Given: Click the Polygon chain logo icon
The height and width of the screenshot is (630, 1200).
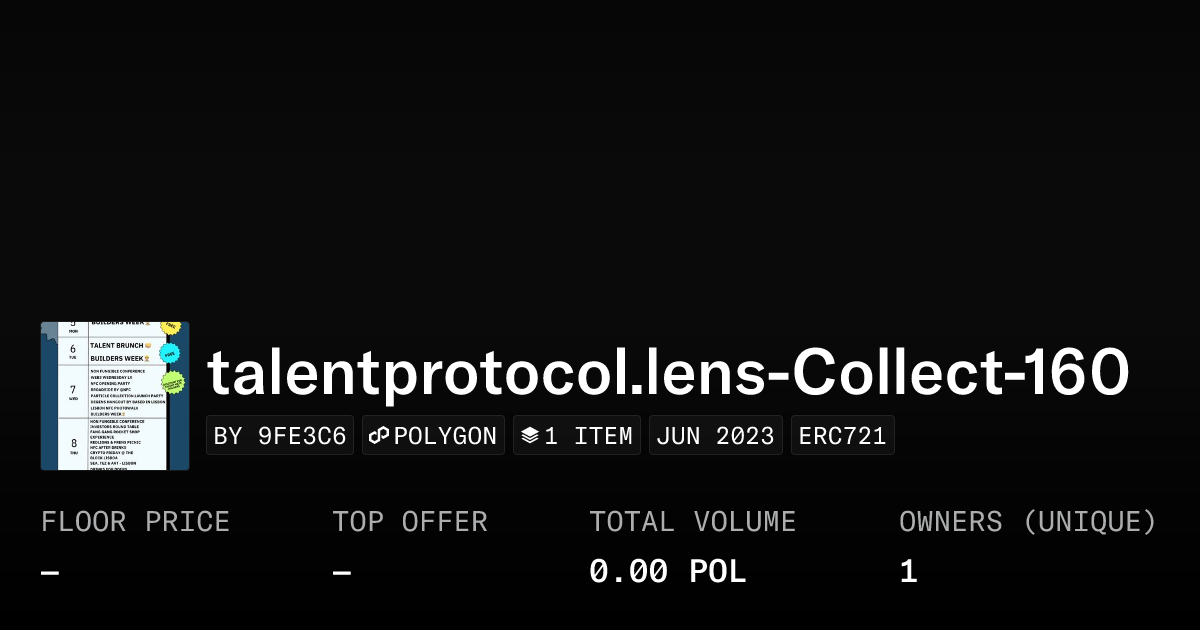Looking at the screenshot, I should click(379, 436).
